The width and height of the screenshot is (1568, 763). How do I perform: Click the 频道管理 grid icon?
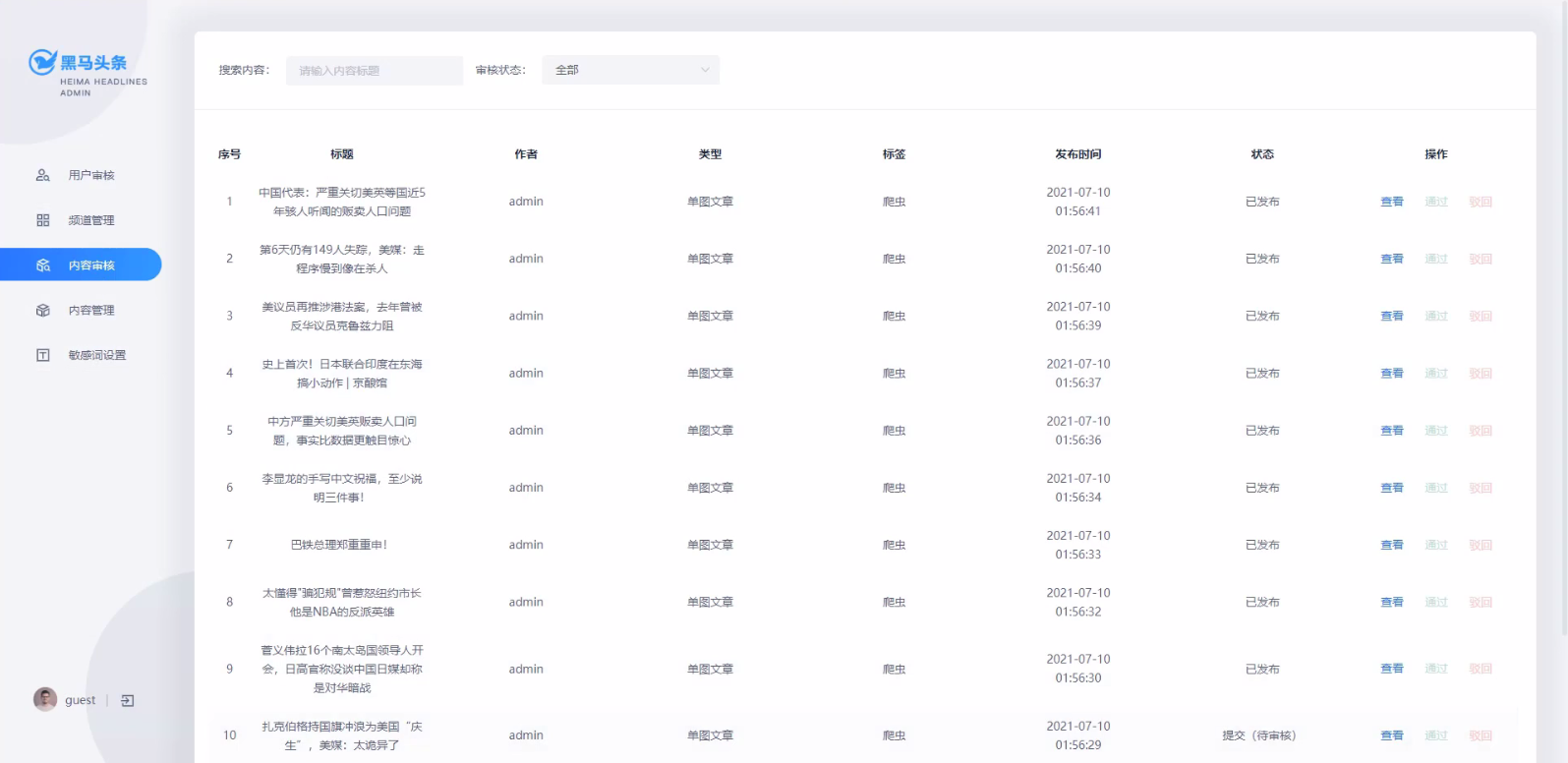click(42, 220)
